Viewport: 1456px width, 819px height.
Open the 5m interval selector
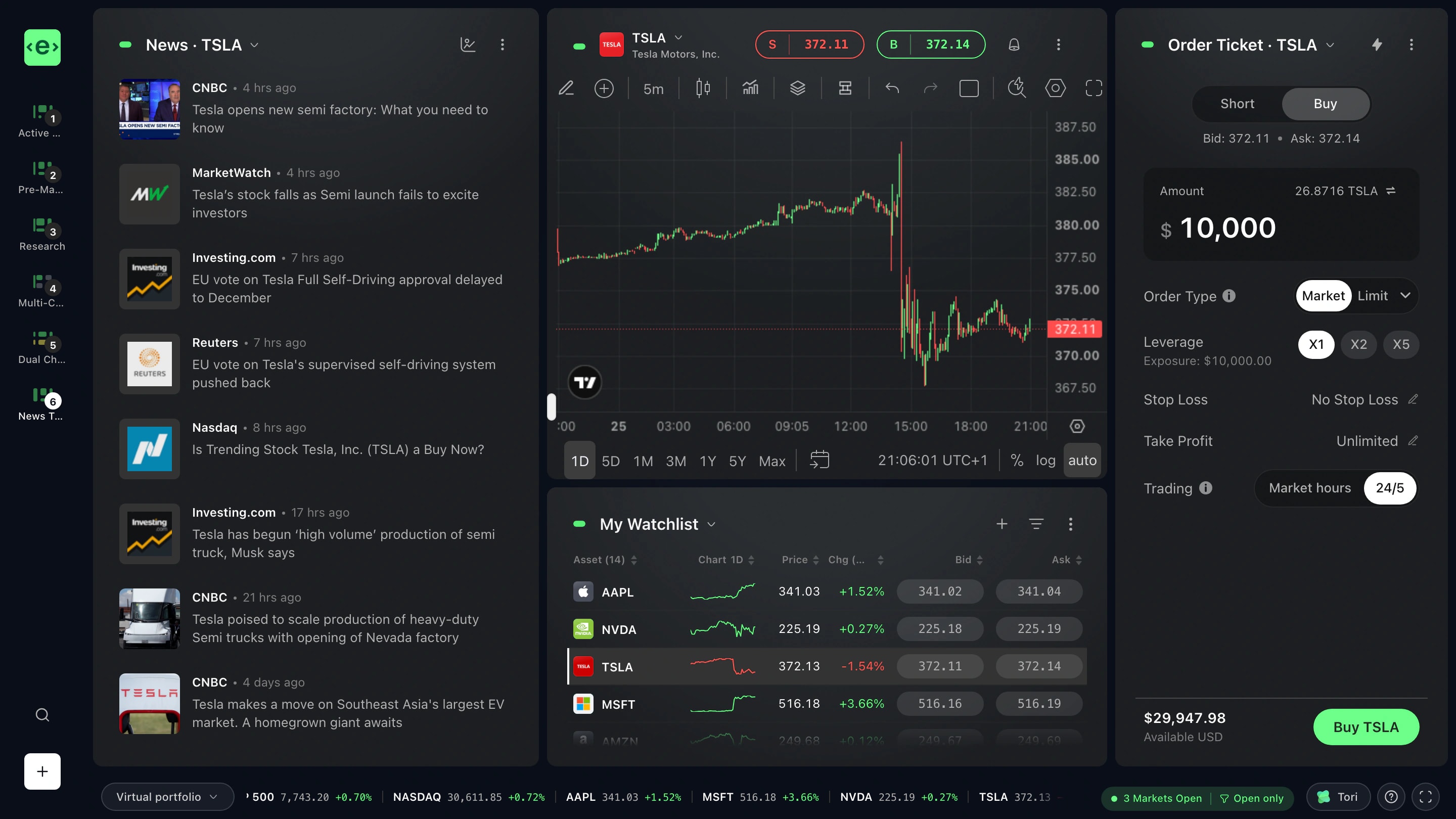coord(653,89)
